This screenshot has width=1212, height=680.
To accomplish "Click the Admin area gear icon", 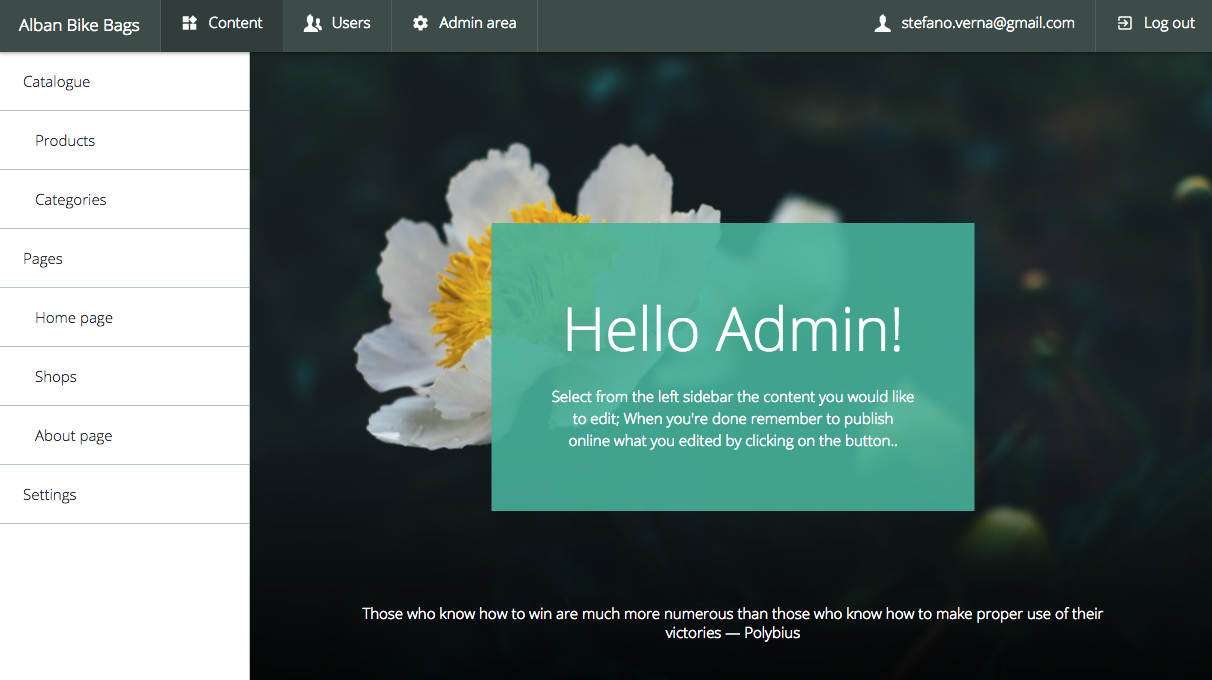I will click(420, 23).
